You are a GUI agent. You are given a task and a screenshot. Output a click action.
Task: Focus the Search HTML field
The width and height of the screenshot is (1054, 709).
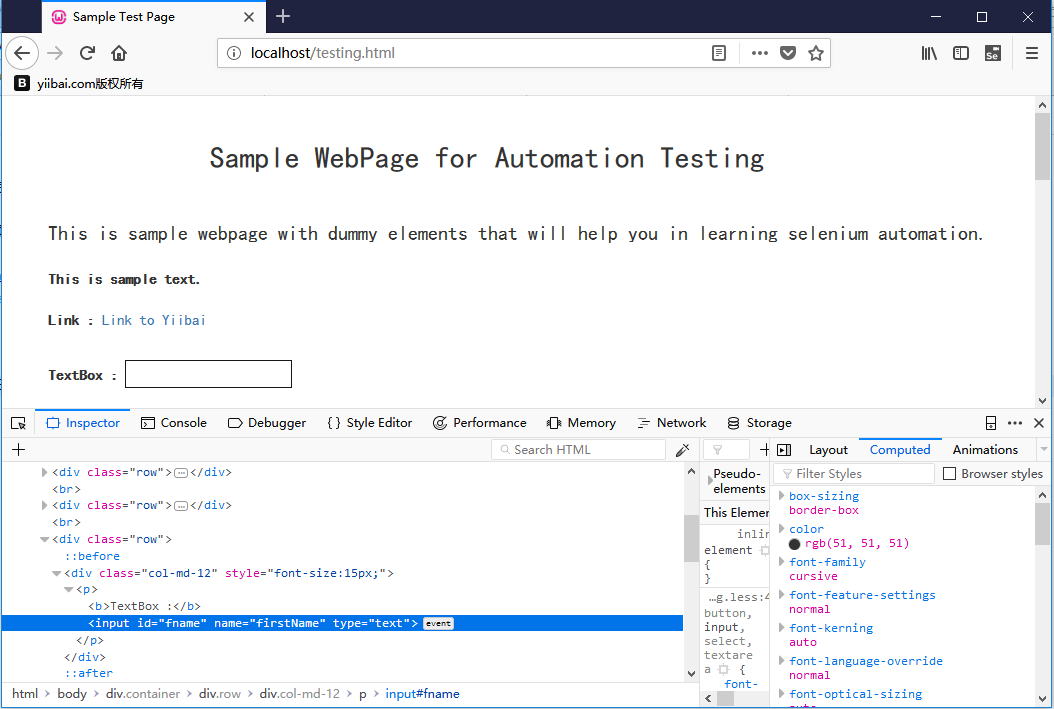[x=578, y=450]
